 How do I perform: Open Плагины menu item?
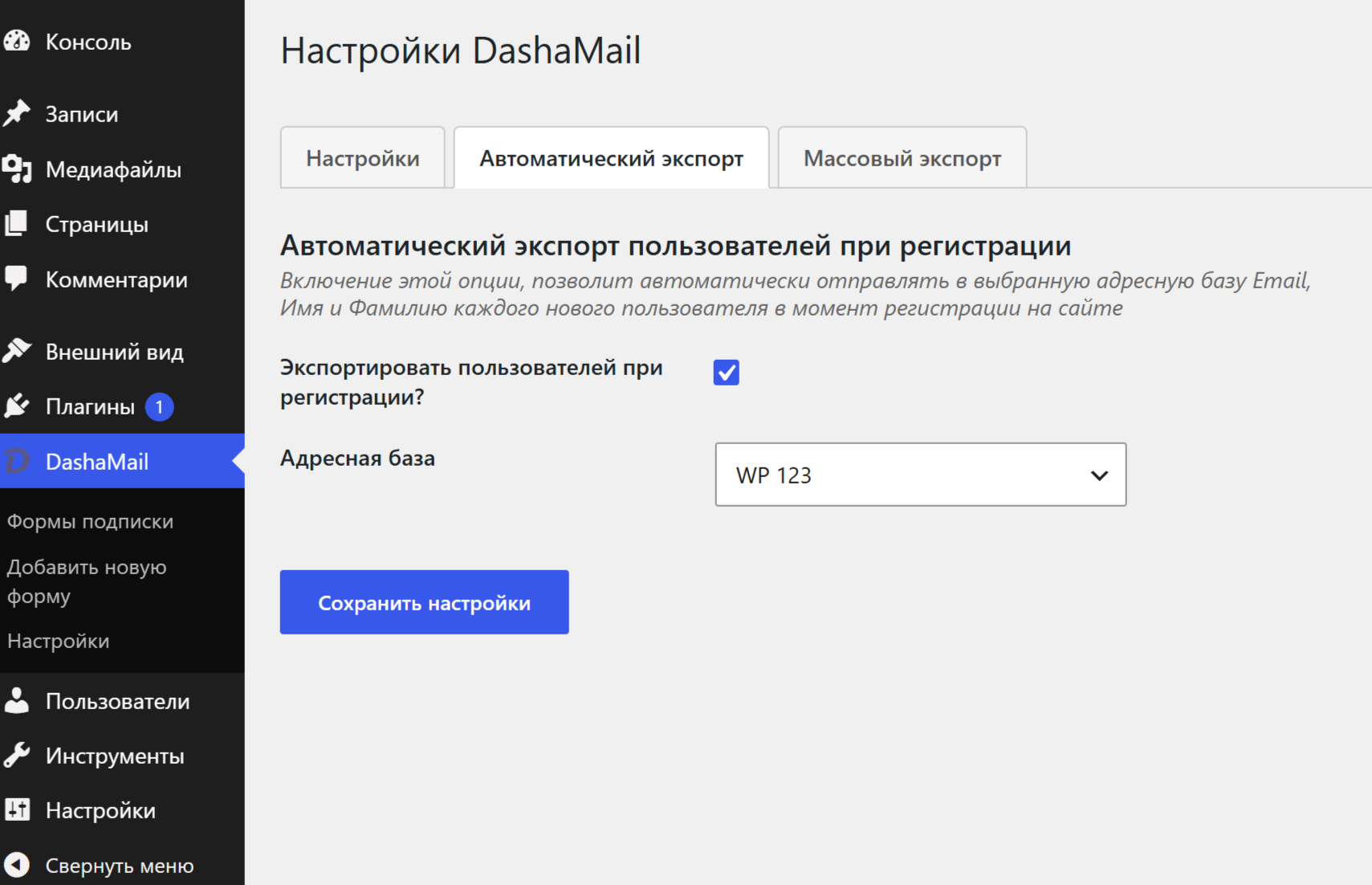click(122, 406)
